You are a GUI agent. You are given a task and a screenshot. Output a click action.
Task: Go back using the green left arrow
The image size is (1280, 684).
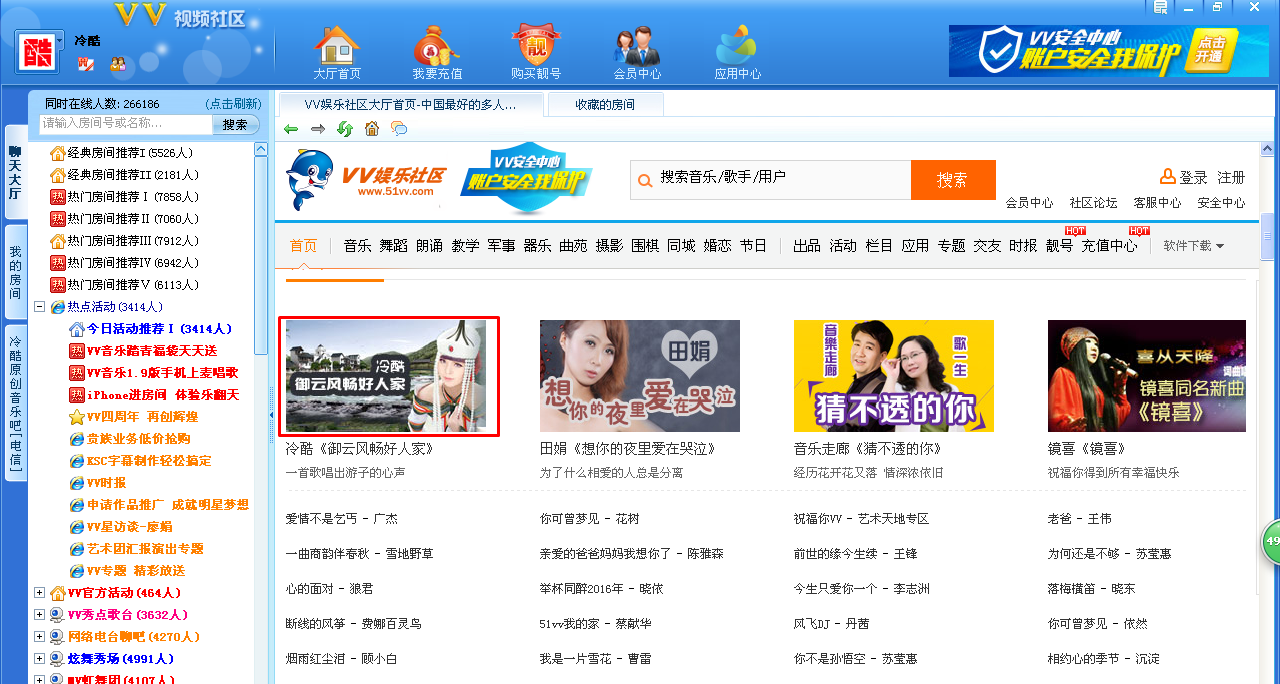(291, 129)
